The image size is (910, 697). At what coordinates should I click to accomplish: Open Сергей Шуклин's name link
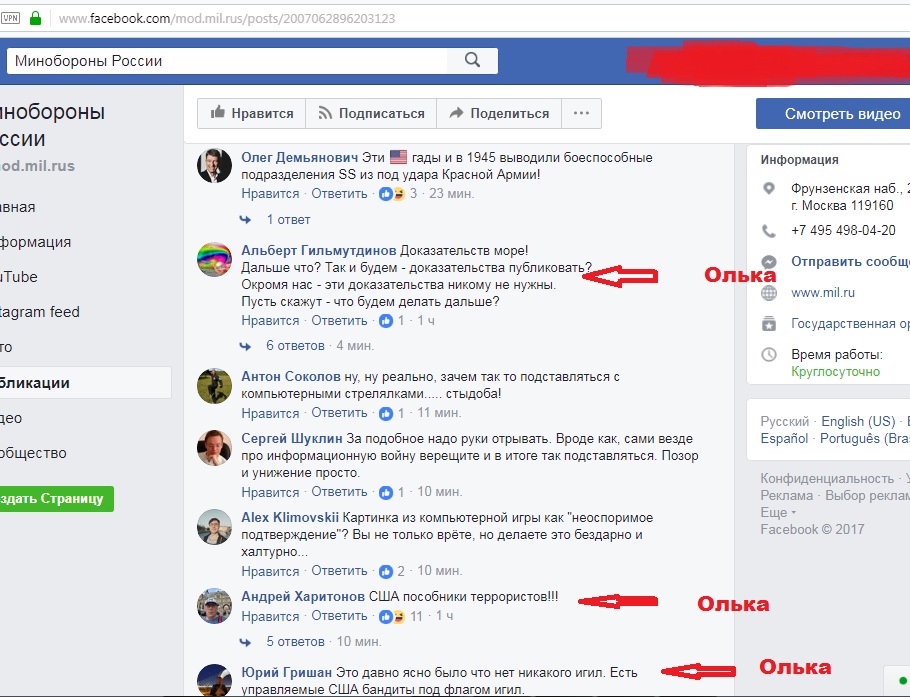(292, 439)
